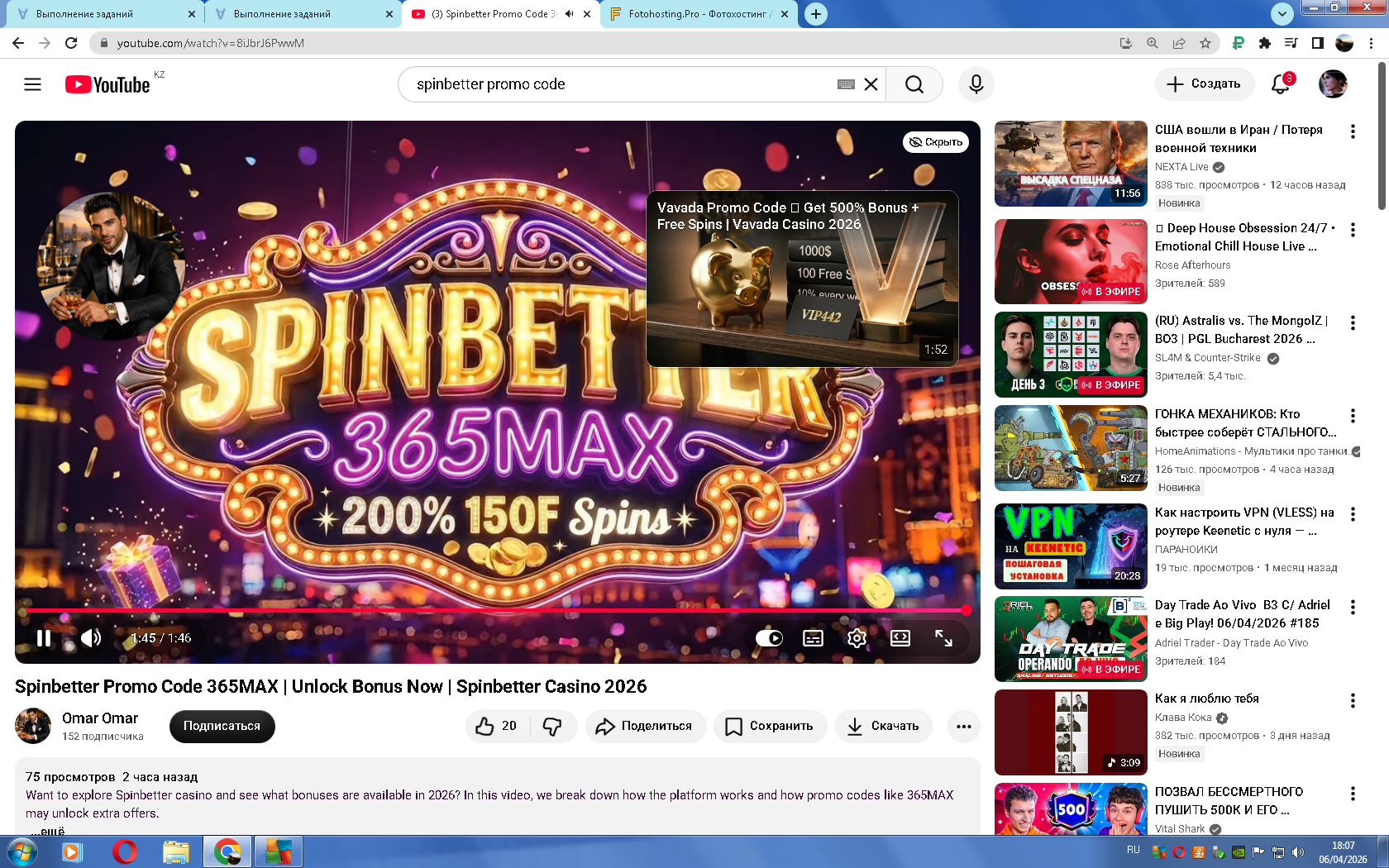Open Chrome from the taskbar
The height and width of the screenshot is (868, 1389).
227,851
